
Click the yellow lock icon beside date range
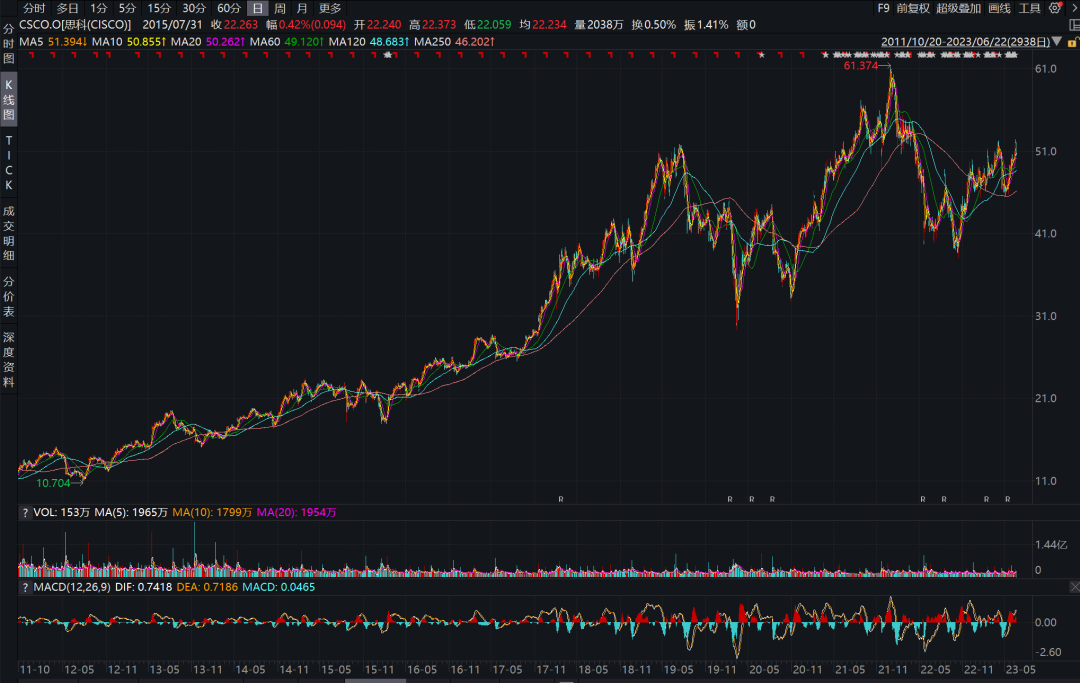click(x=1072, y=42)
